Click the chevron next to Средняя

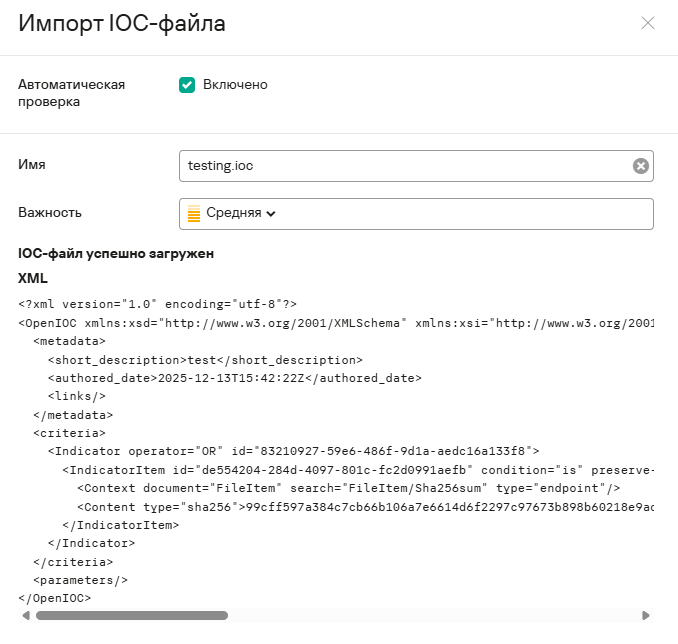click(x=271, y=213)
